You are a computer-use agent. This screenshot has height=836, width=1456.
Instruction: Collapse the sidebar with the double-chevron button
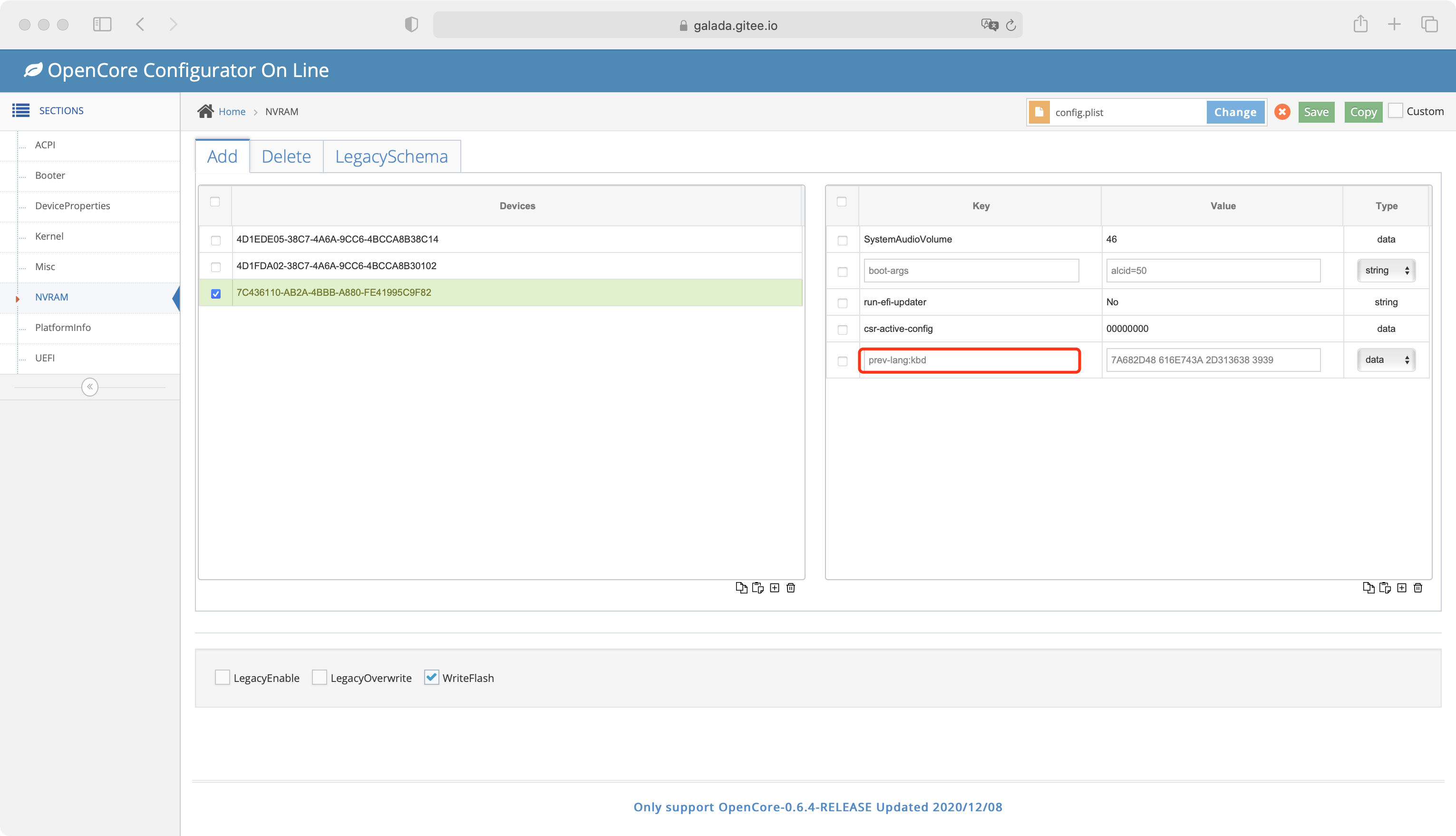pos(89,387)
